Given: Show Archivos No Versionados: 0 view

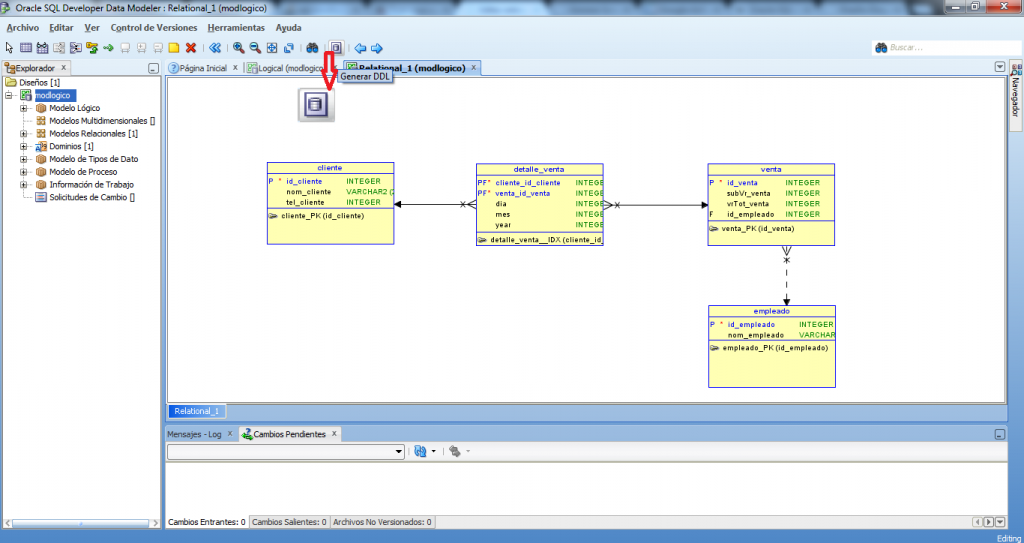Looking at the screenshot, I should click(382, 522).
